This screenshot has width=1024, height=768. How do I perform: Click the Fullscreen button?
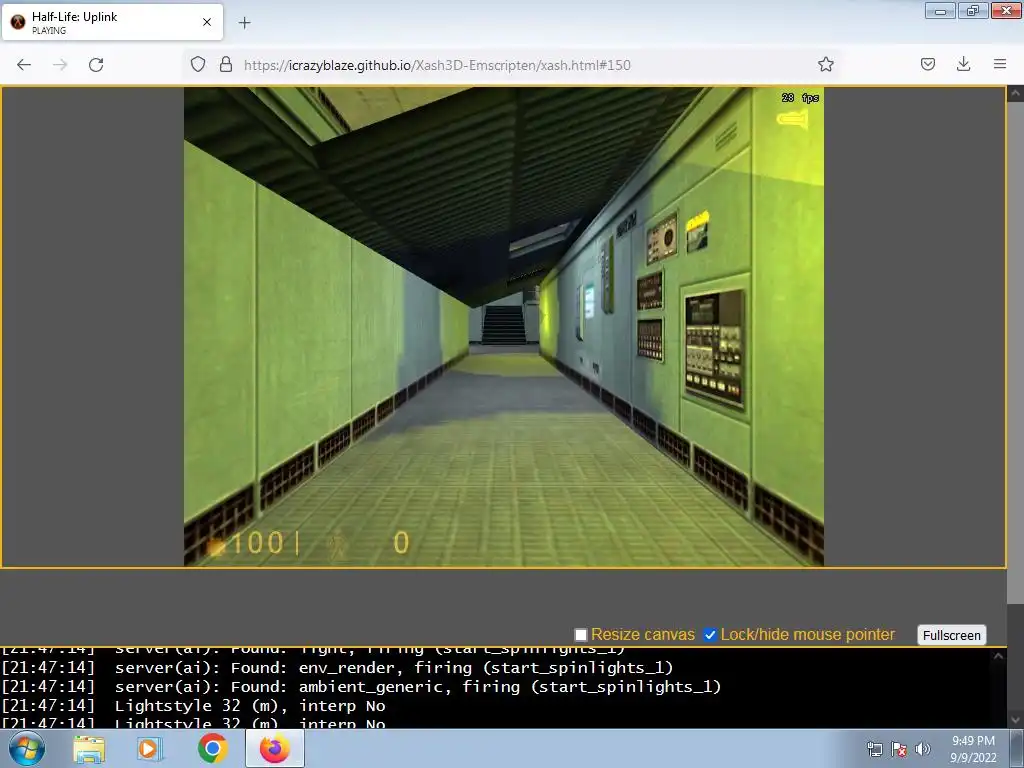click(952, 635)
